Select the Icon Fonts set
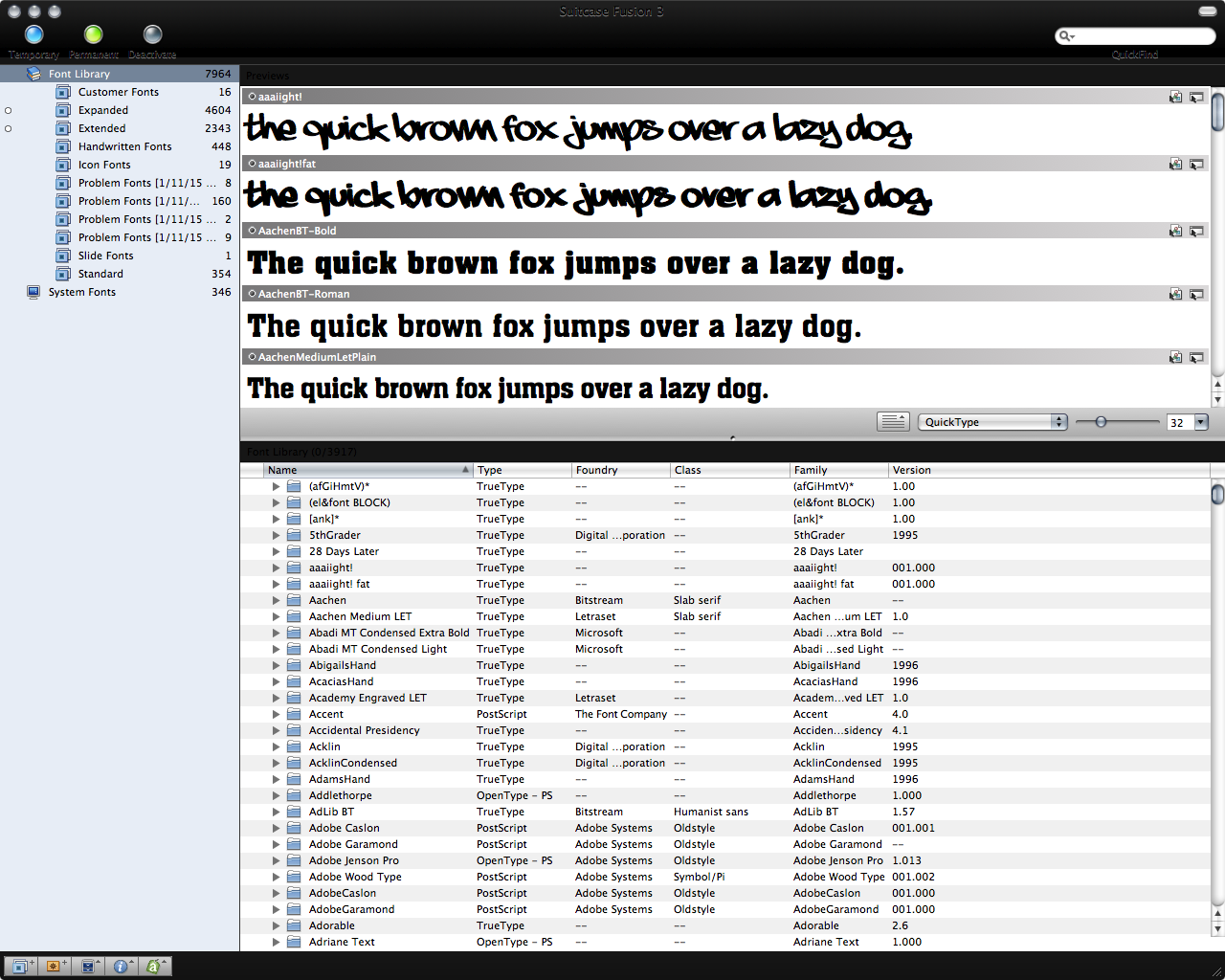Viewport: 1225px width, 980px height. (x=120, y=165)
